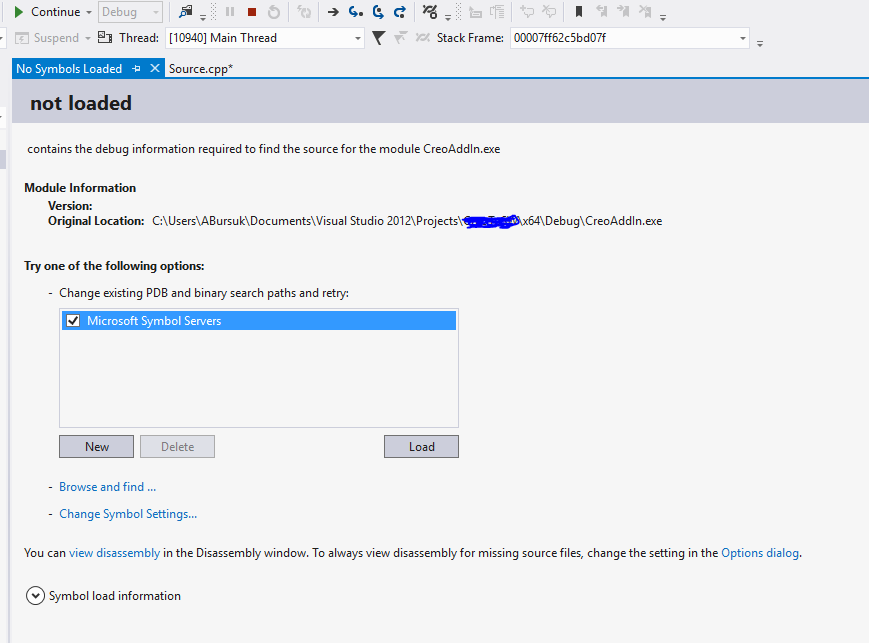Click the New button
869x643 pixels.
[x=96, y=446]
